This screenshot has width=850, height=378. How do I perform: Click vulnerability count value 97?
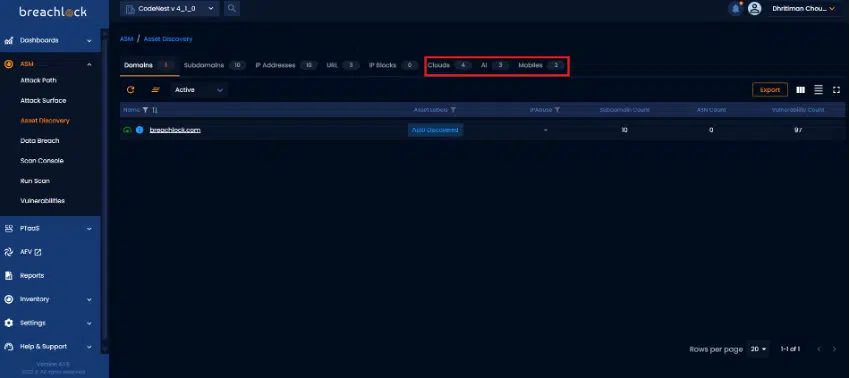(798, 130)
